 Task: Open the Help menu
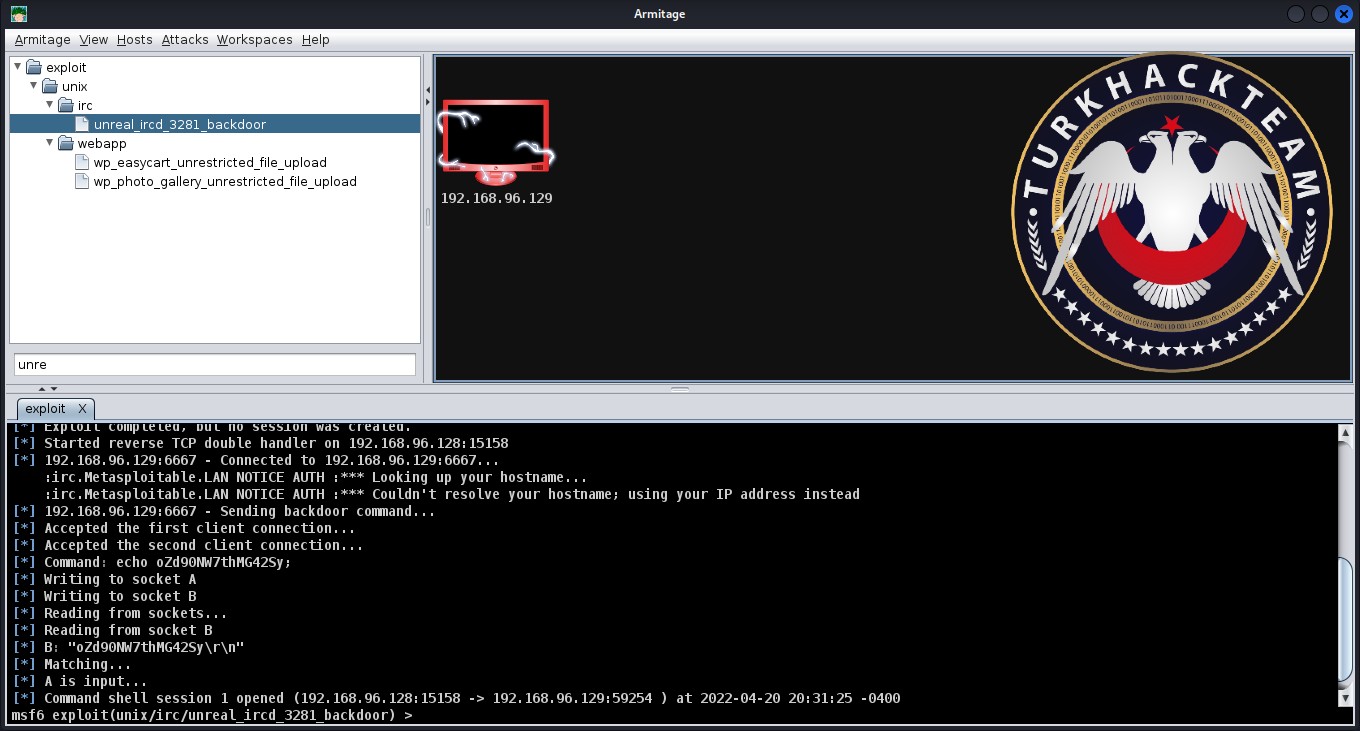click(316, 40)
